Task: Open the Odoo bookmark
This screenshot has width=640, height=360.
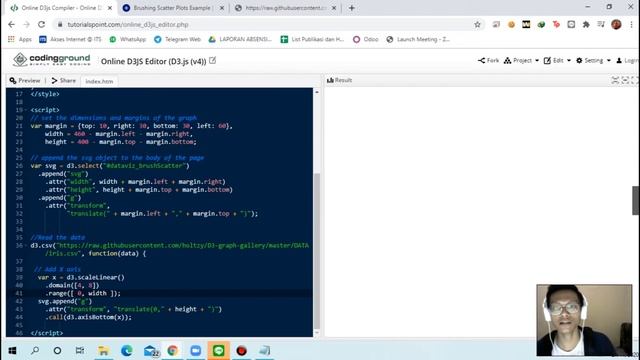Action: click(x=365, y=39)
